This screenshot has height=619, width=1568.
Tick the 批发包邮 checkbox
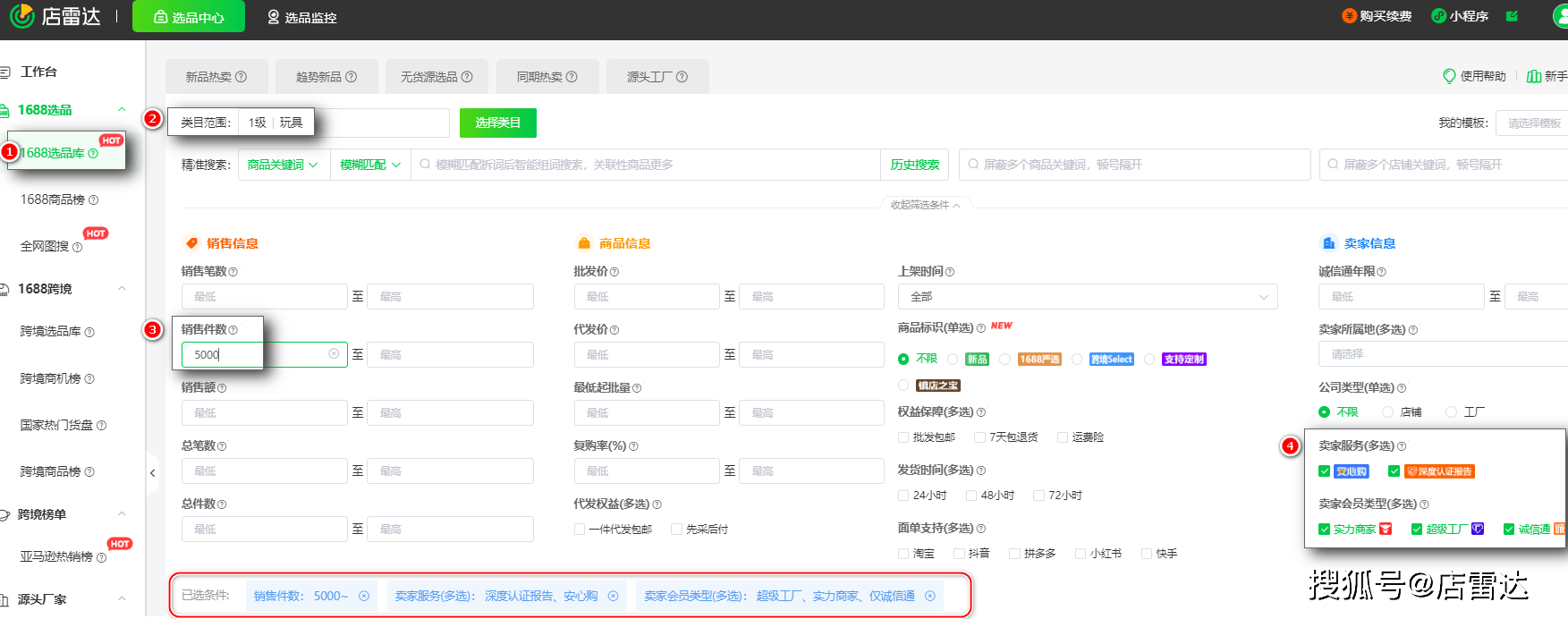point(903,437)
